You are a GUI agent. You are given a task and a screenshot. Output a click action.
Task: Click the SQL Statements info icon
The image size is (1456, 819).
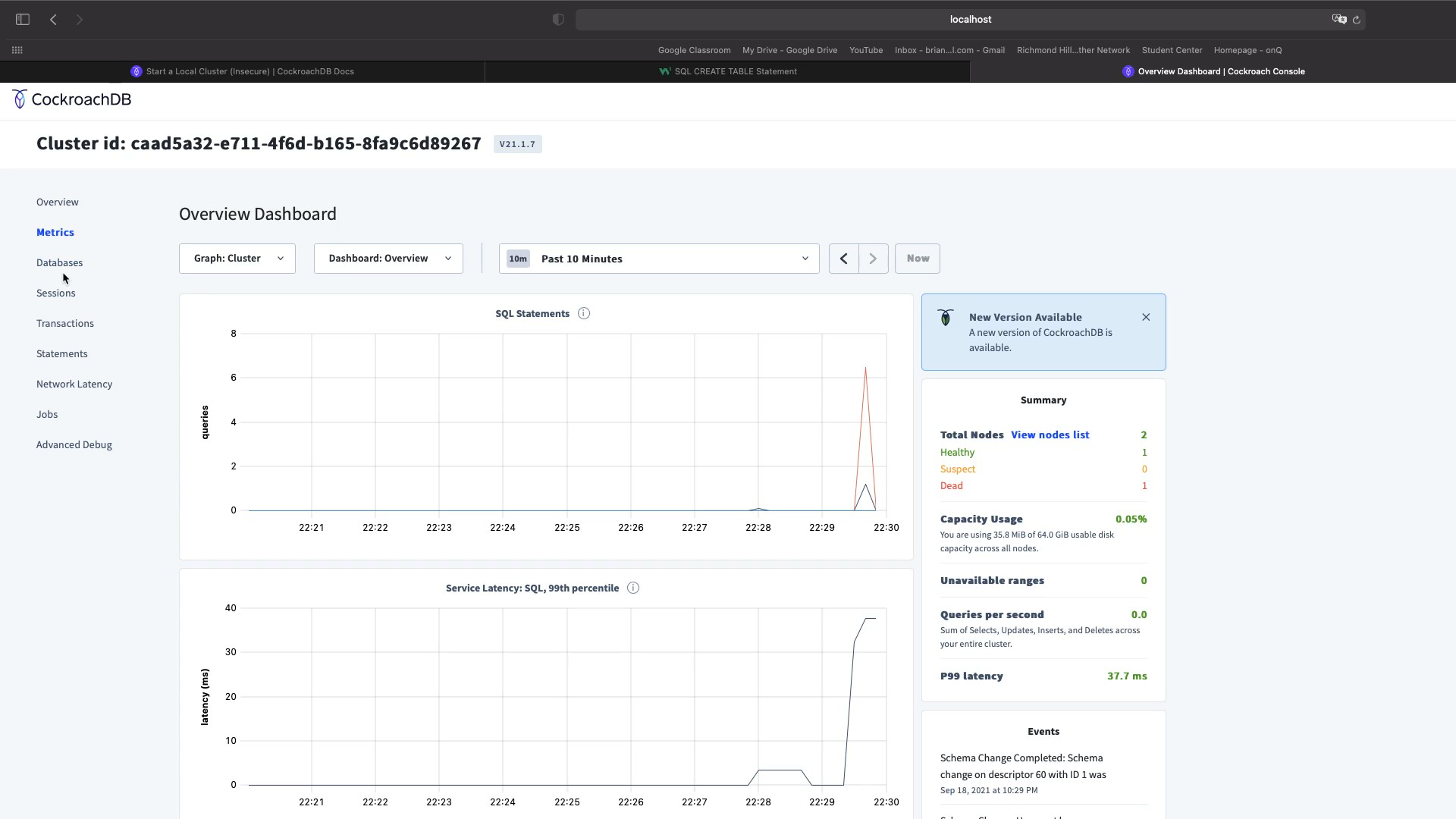coord(584,314)
